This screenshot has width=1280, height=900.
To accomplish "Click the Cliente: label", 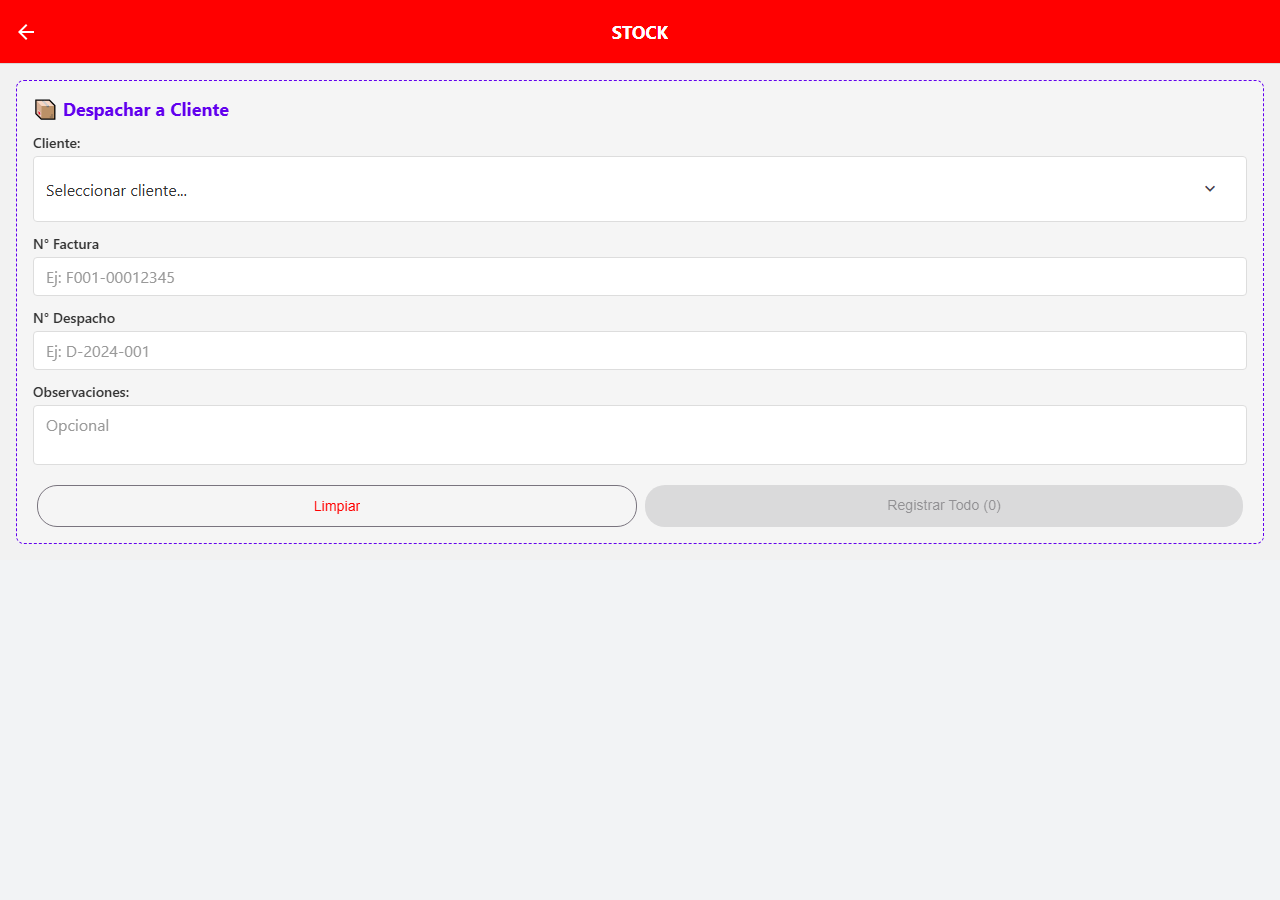I will (x=57, y=144).
